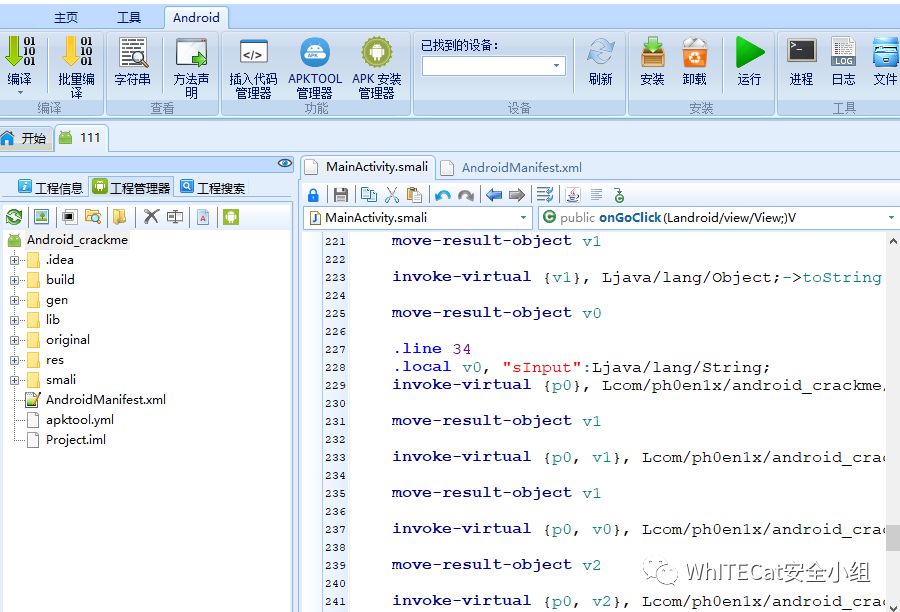Expand the res folder

click(14, 361)
